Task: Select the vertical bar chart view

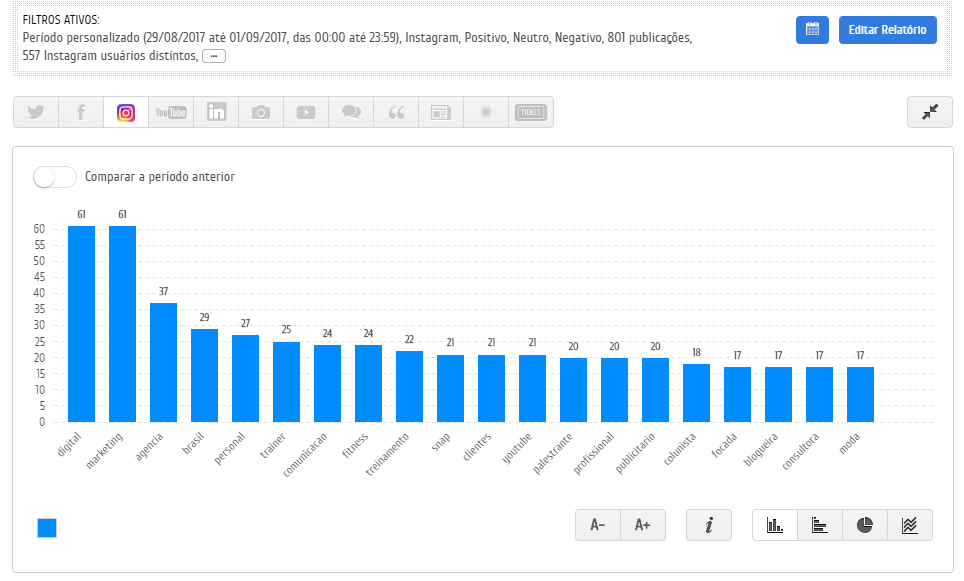Action: pos(775,525)
